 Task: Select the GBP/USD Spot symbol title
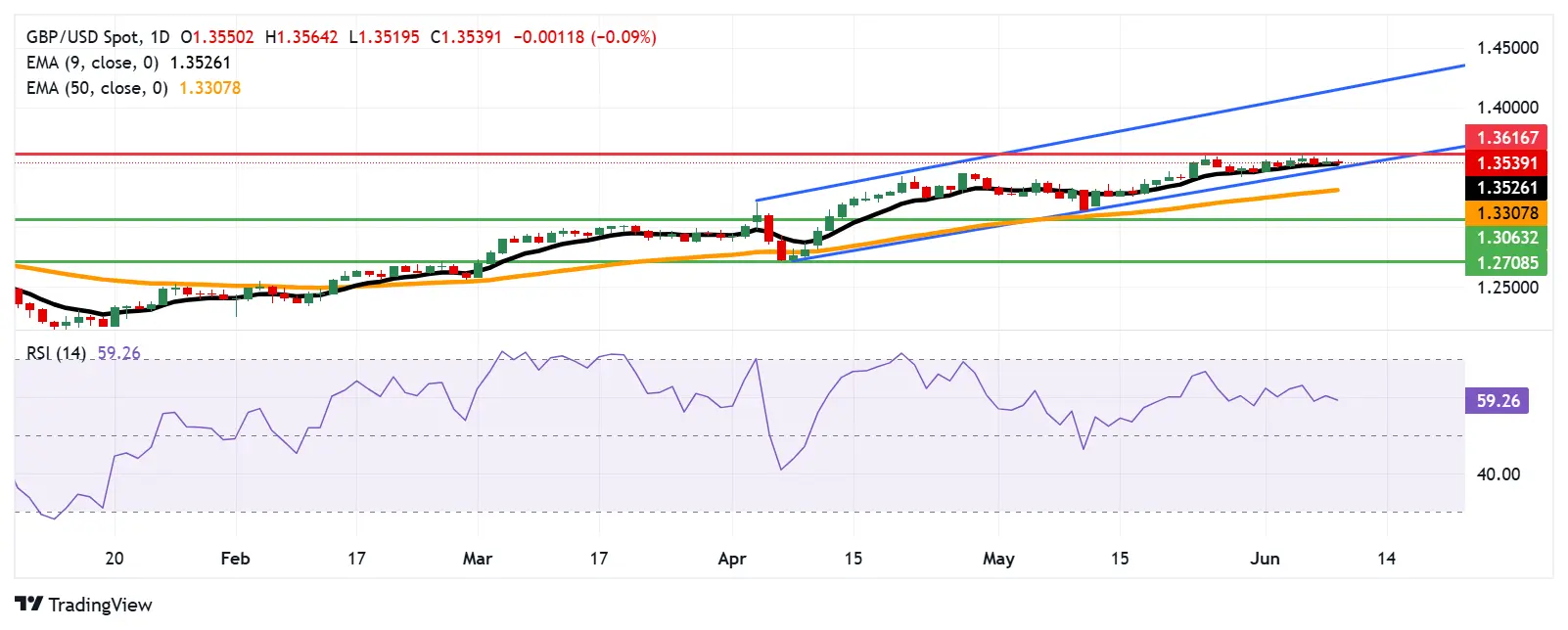[x=82, y=37]
